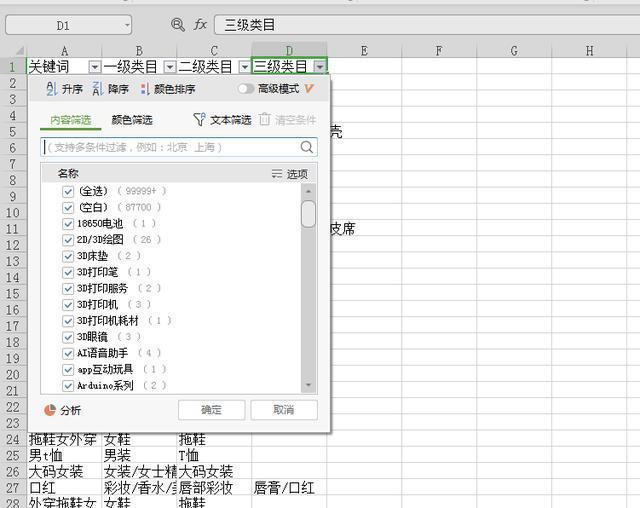Cancel filter with 取消 button
Screen dimensions: 640x508
[284, 410]
